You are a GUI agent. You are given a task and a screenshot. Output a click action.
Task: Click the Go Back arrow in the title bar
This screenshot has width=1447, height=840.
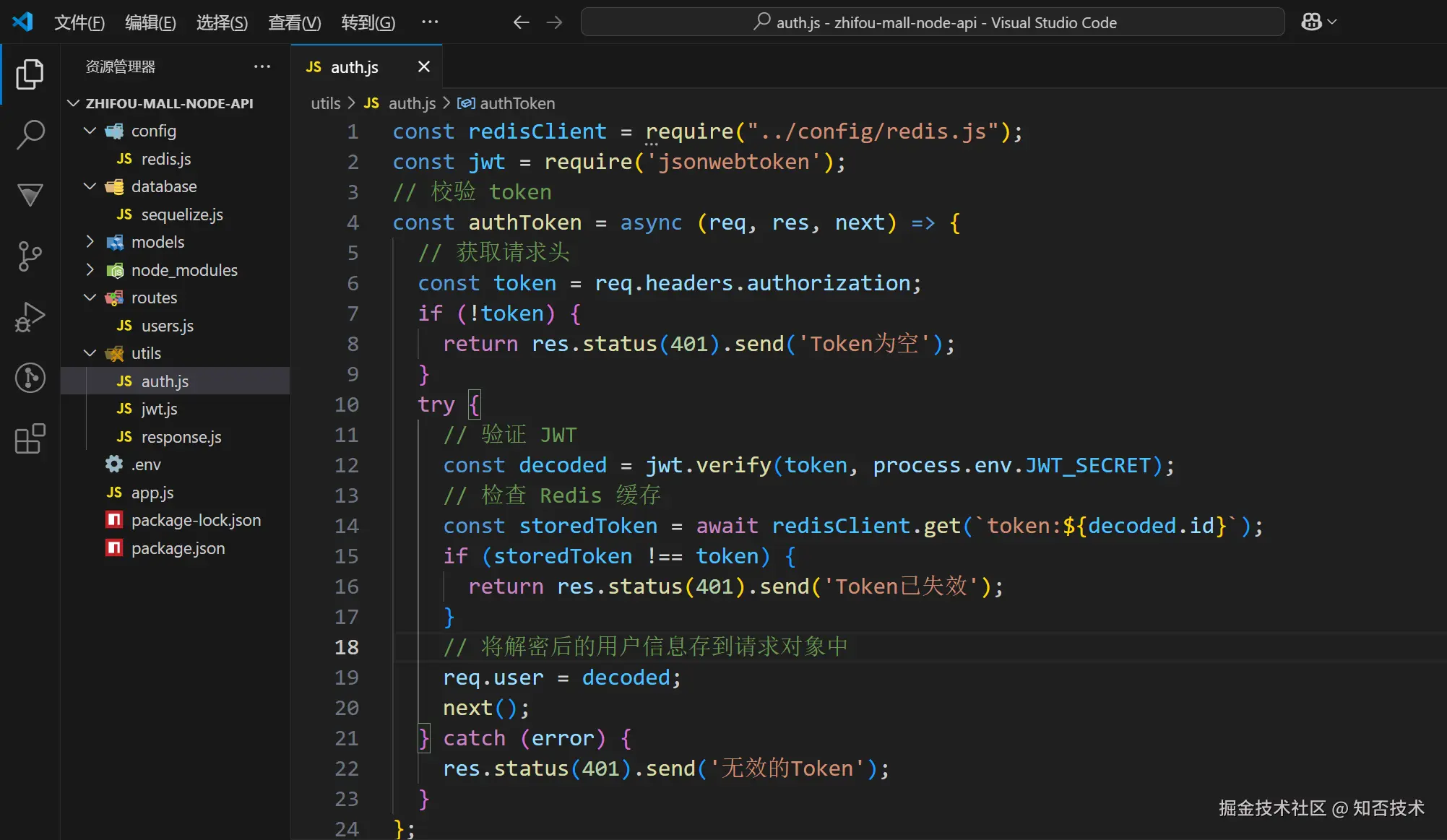coord(521,22)
